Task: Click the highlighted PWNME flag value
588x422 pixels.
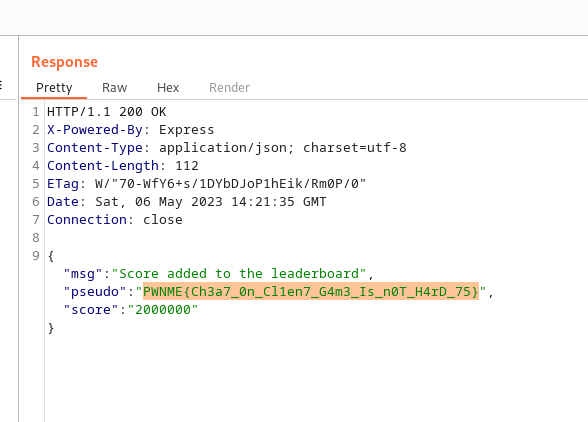Action: [311, 292]
